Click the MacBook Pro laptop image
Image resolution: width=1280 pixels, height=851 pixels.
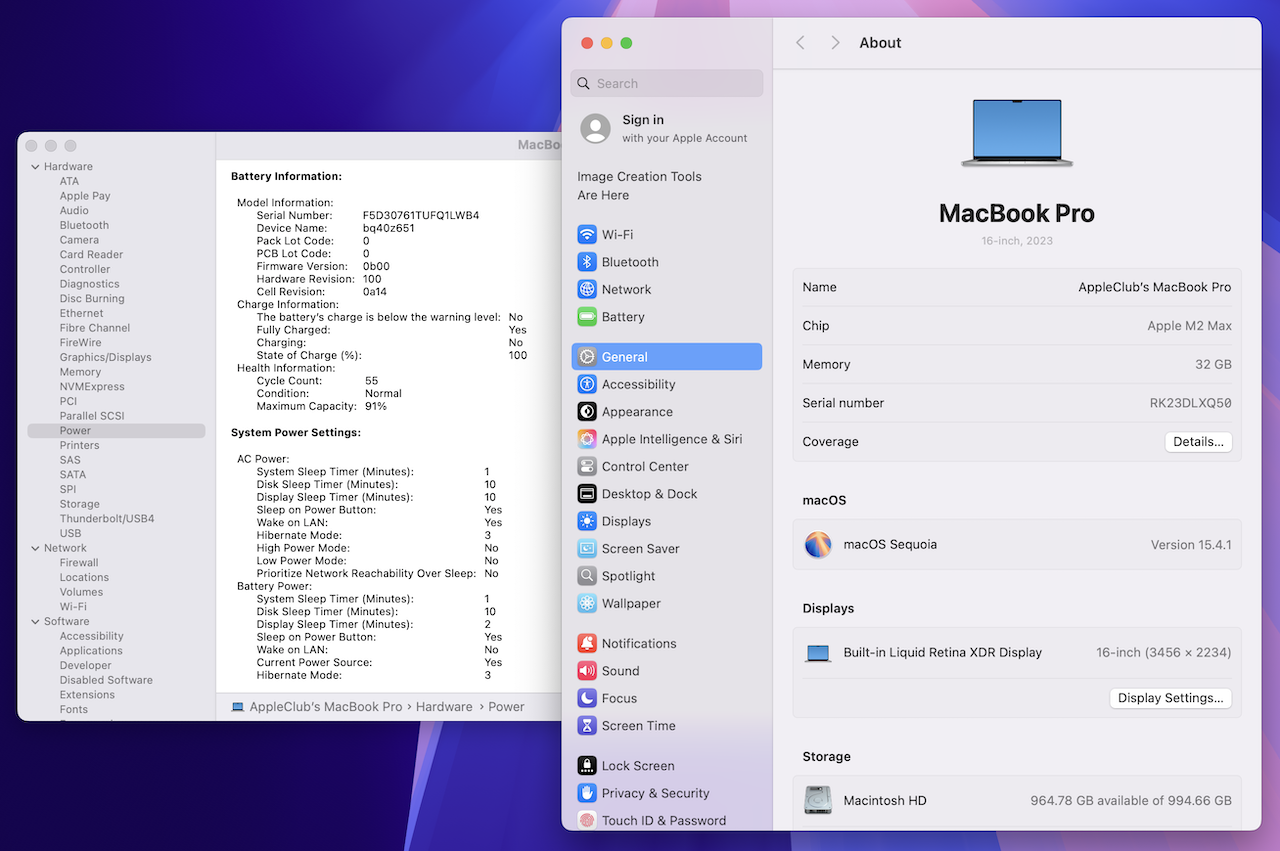pos(1017,132)
